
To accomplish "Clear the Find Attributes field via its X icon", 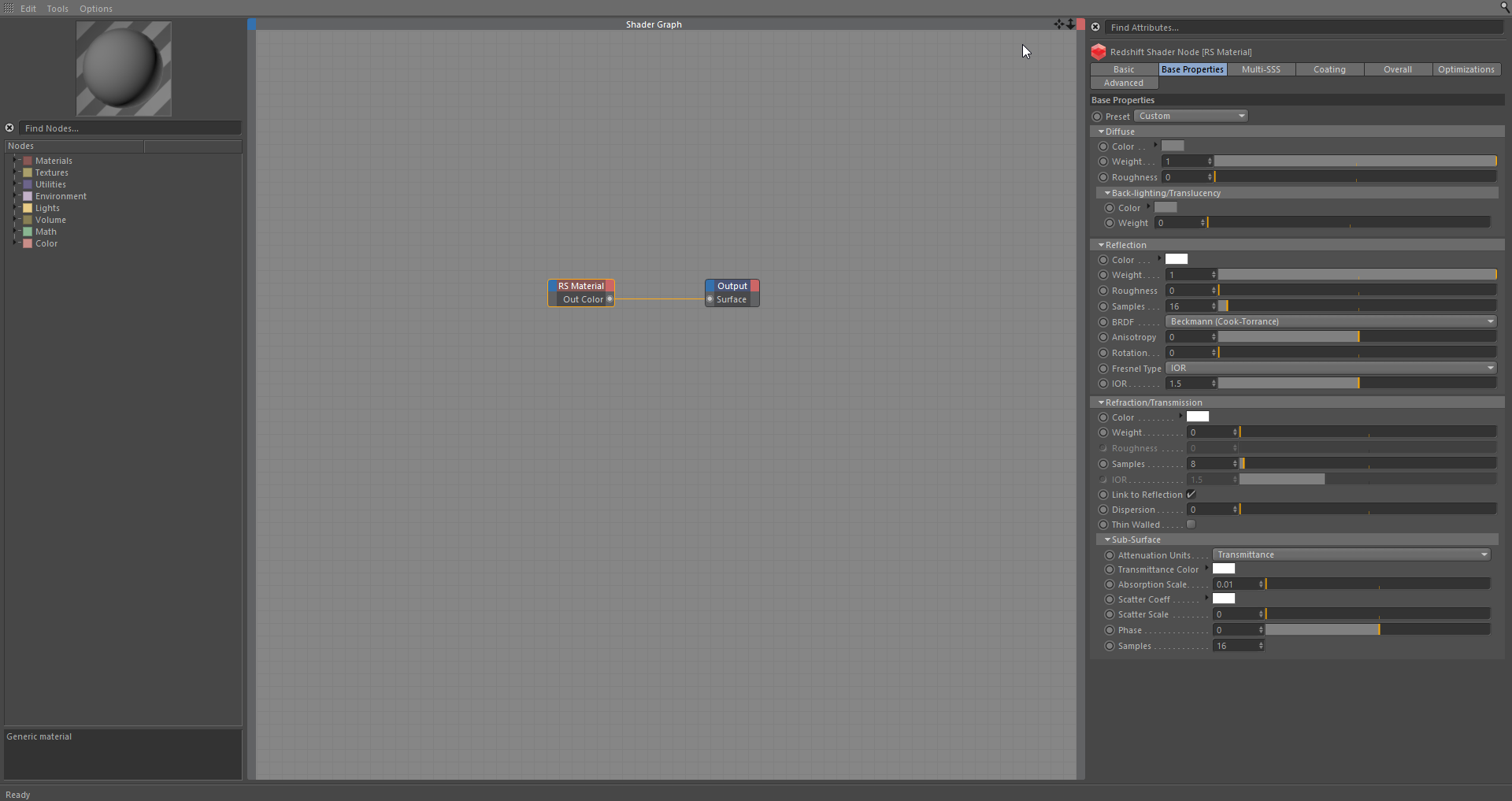I will click(1095, 27).
